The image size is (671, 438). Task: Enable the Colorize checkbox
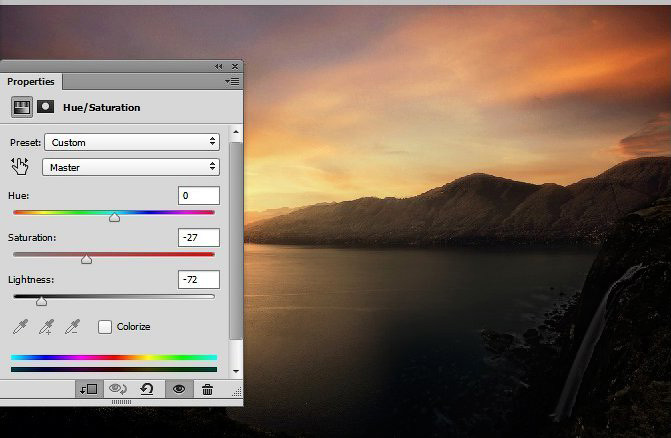[x=104, y=327]
